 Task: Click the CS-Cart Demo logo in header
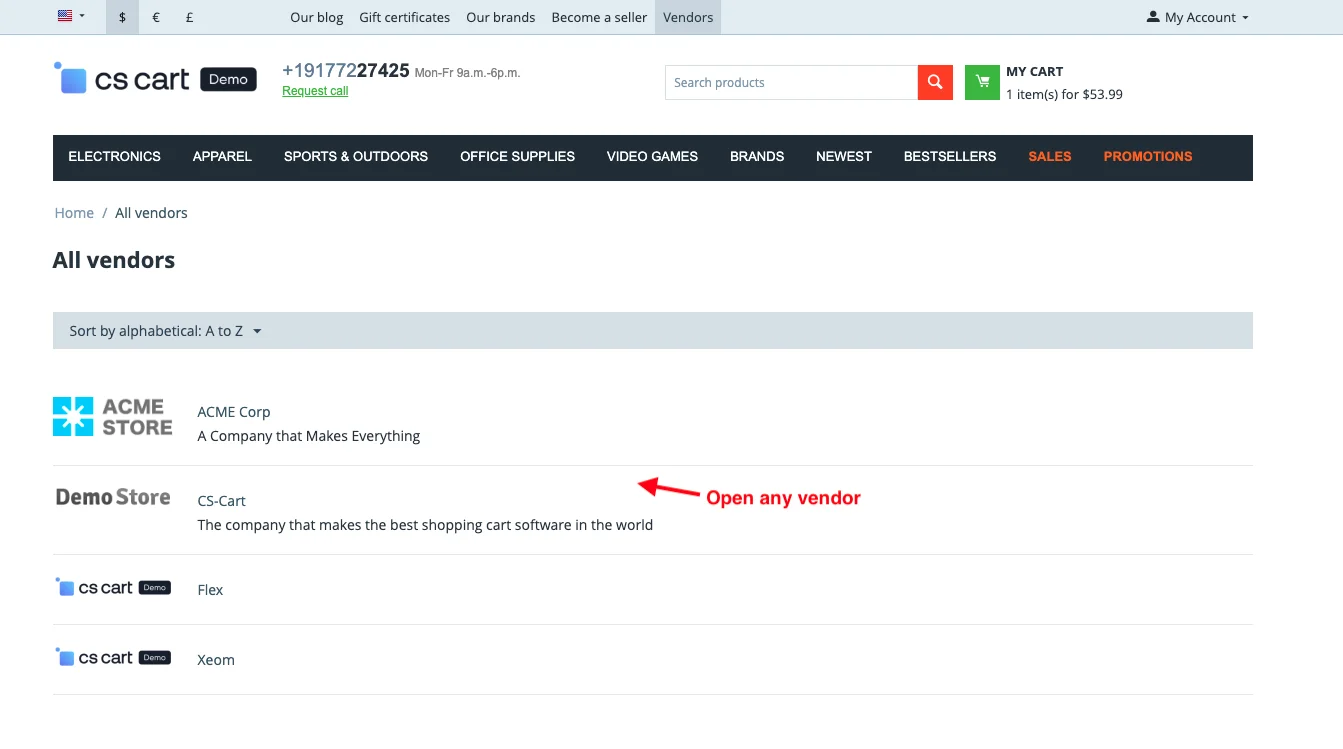[x=155, y=80]
